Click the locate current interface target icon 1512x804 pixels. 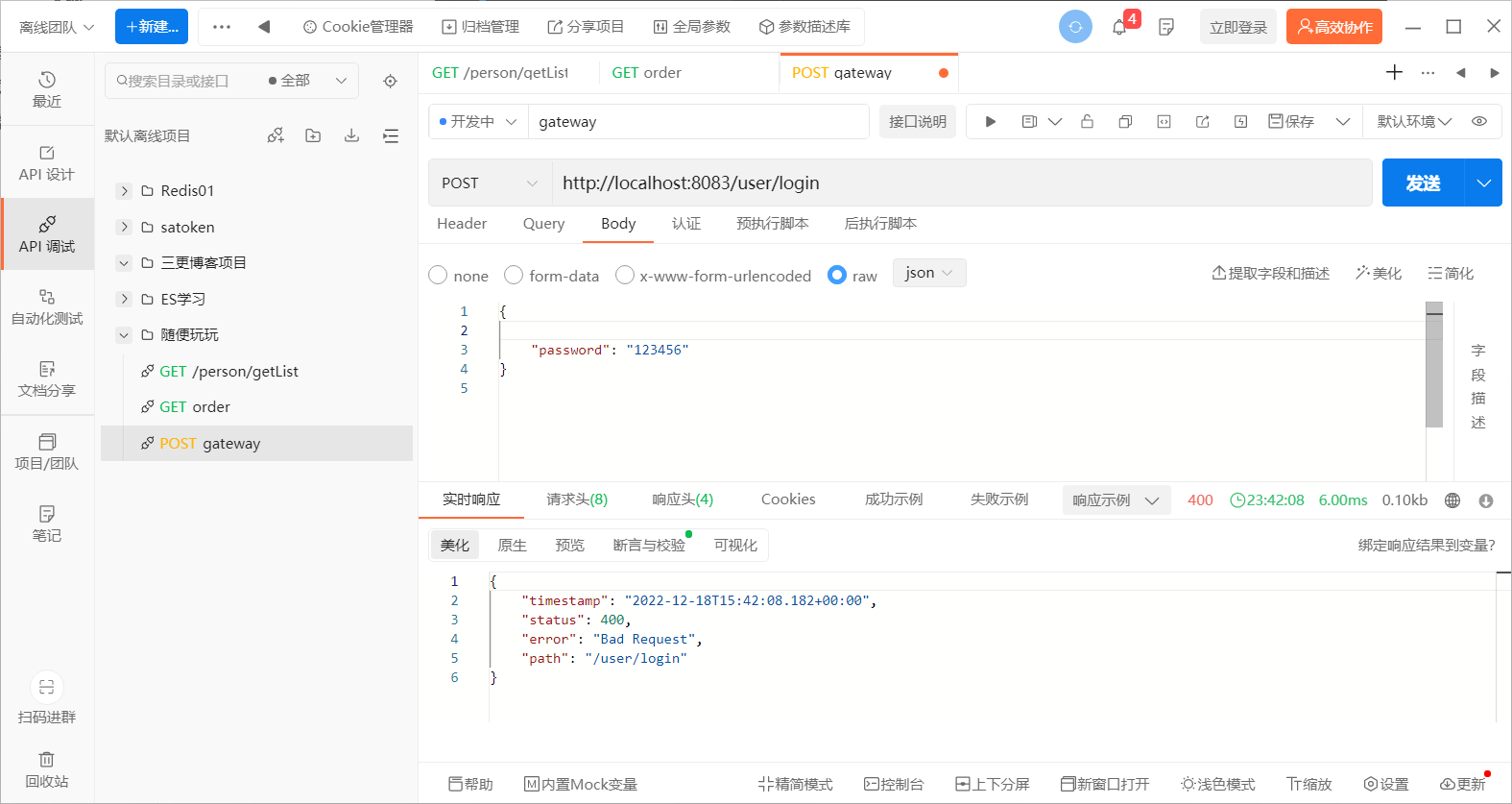pyautogui.click(x=390, y=81)
